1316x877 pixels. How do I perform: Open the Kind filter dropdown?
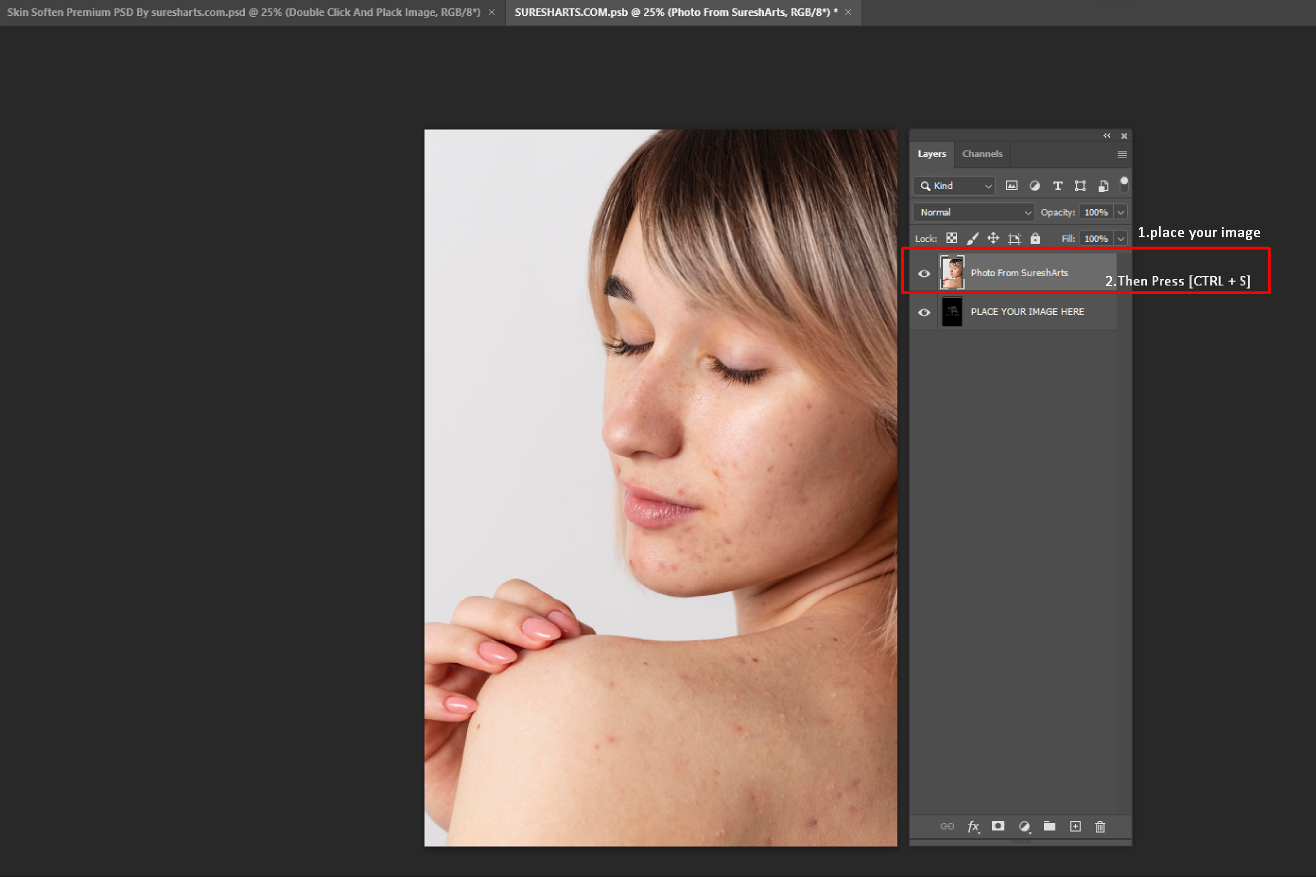955,186
